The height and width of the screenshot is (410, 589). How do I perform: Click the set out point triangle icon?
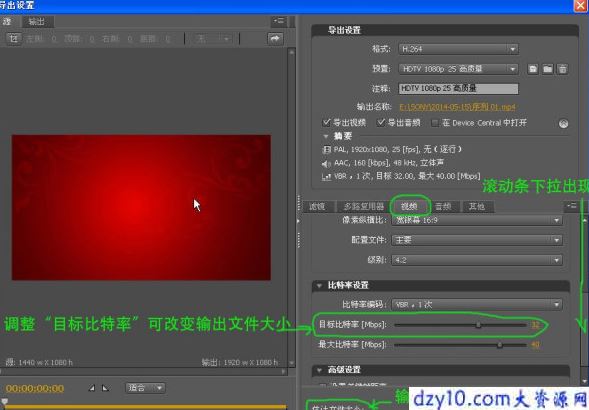click(106, 388)
